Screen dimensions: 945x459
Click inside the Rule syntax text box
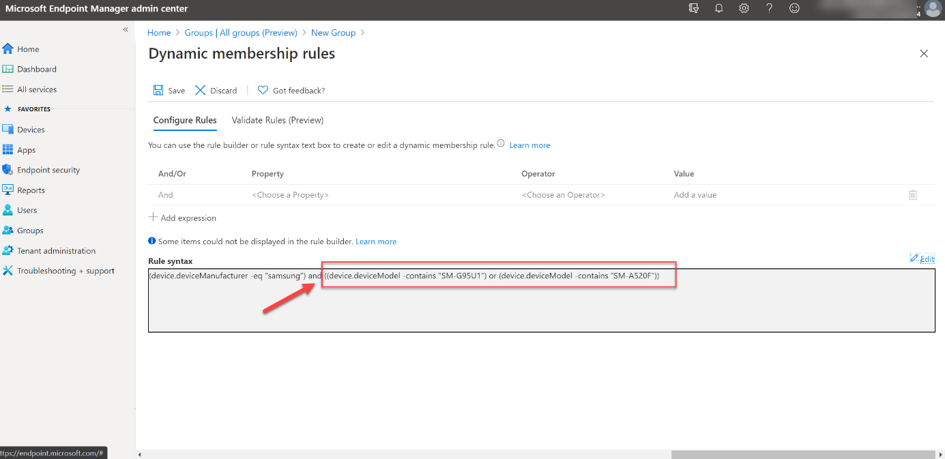(x=541, y=300)
